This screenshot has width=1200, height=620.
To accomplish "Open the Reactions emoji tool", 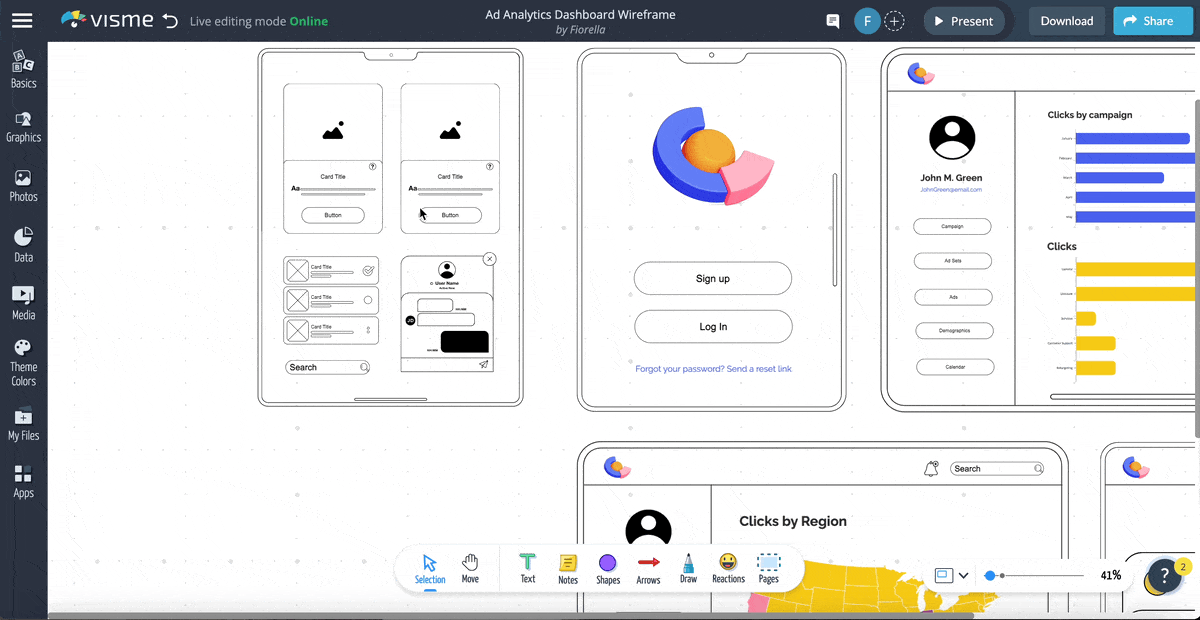I will point(728,567).
